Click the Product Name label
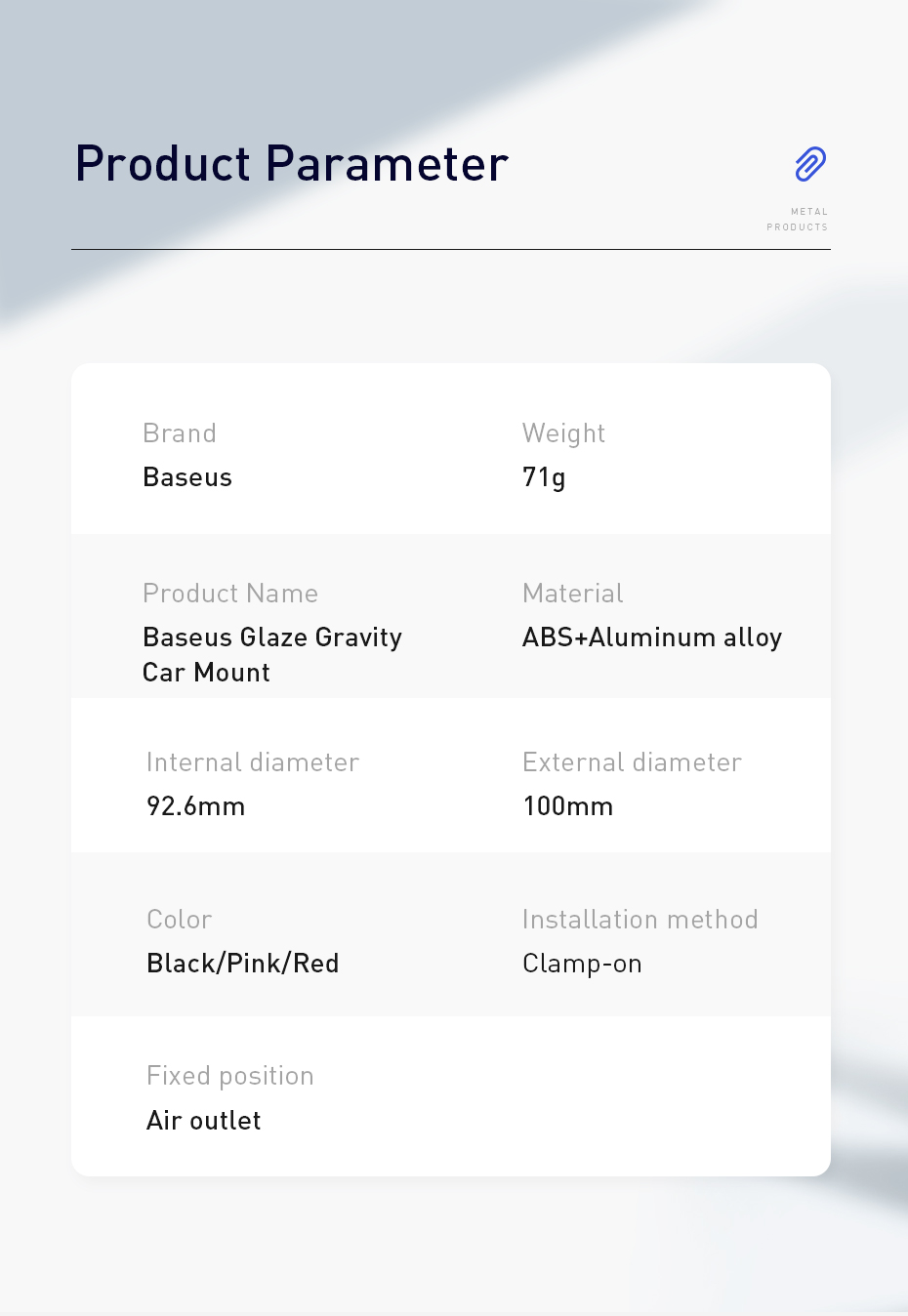 (x=230, y=594)
